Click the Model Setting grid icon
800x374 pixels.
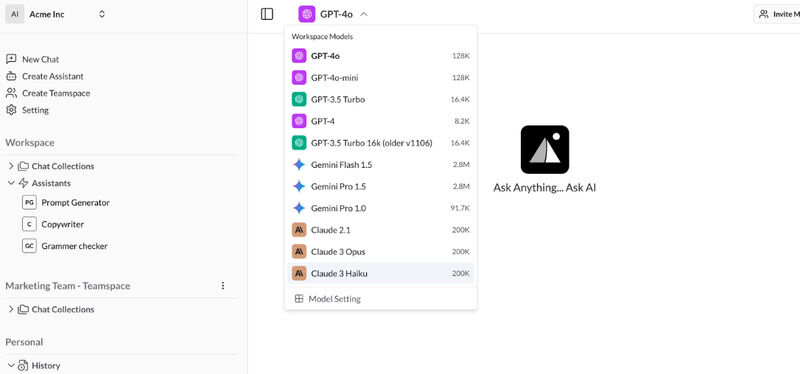point(299,299)
